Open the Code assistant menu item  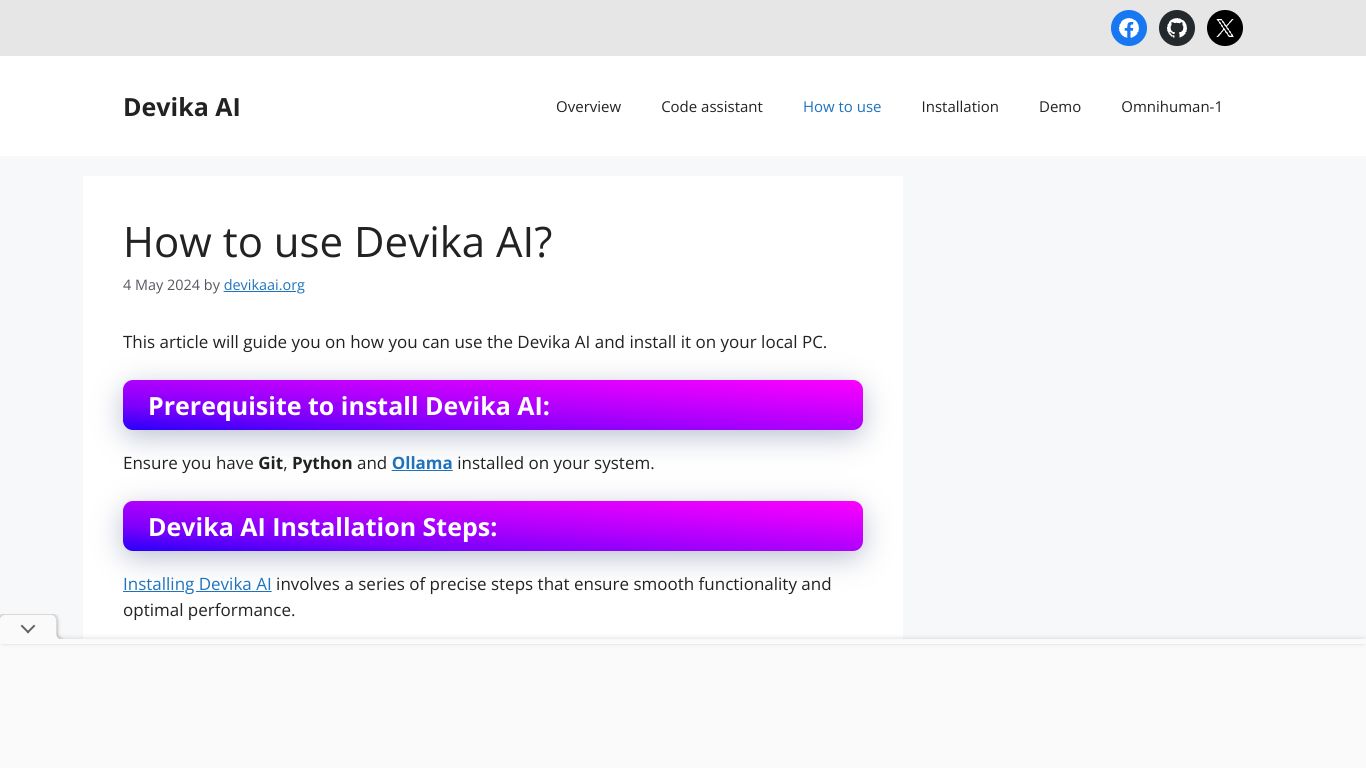tap(712, 107)
